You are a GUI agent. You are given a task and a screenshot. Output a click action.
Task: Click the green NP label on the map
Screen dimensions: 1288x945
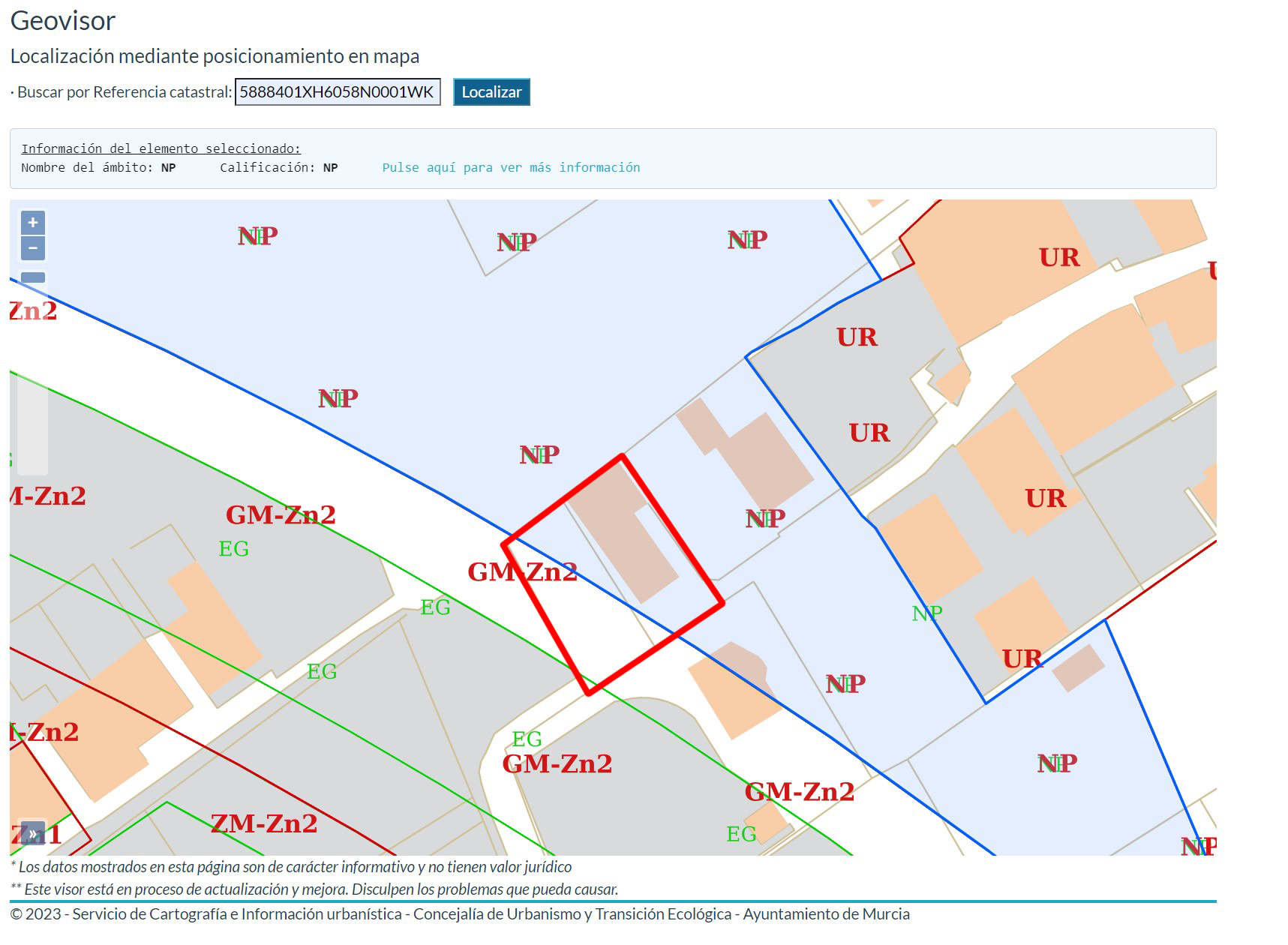926,613
